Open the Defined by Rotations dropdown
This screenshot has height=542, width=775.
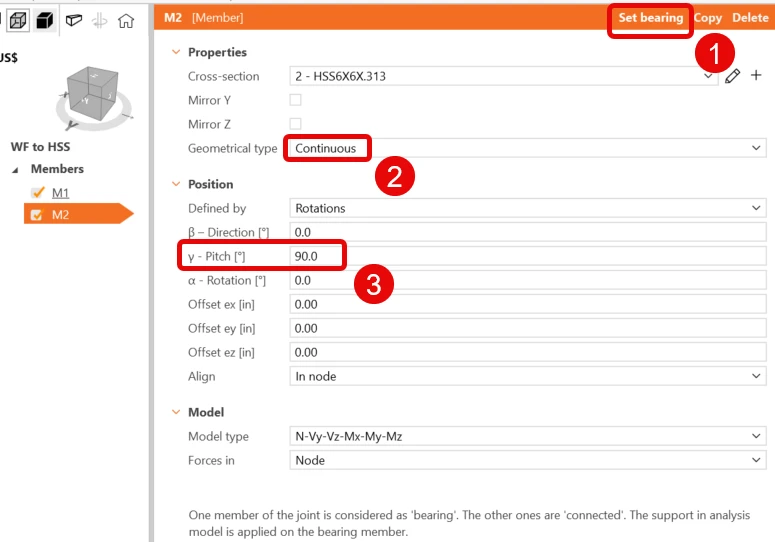pyautogui.click(x=527, y=208)
